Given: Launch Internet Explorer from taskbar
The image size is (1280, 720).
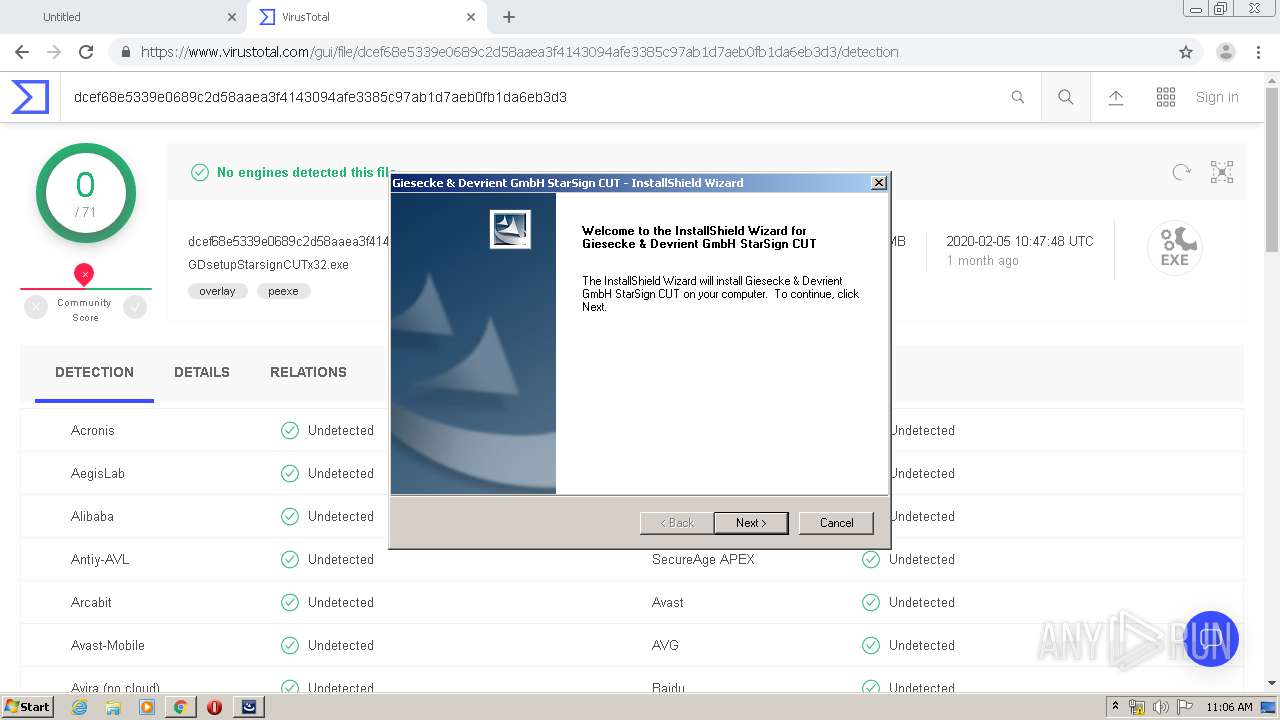Looking at the screenshot, I should click(79, 707).
